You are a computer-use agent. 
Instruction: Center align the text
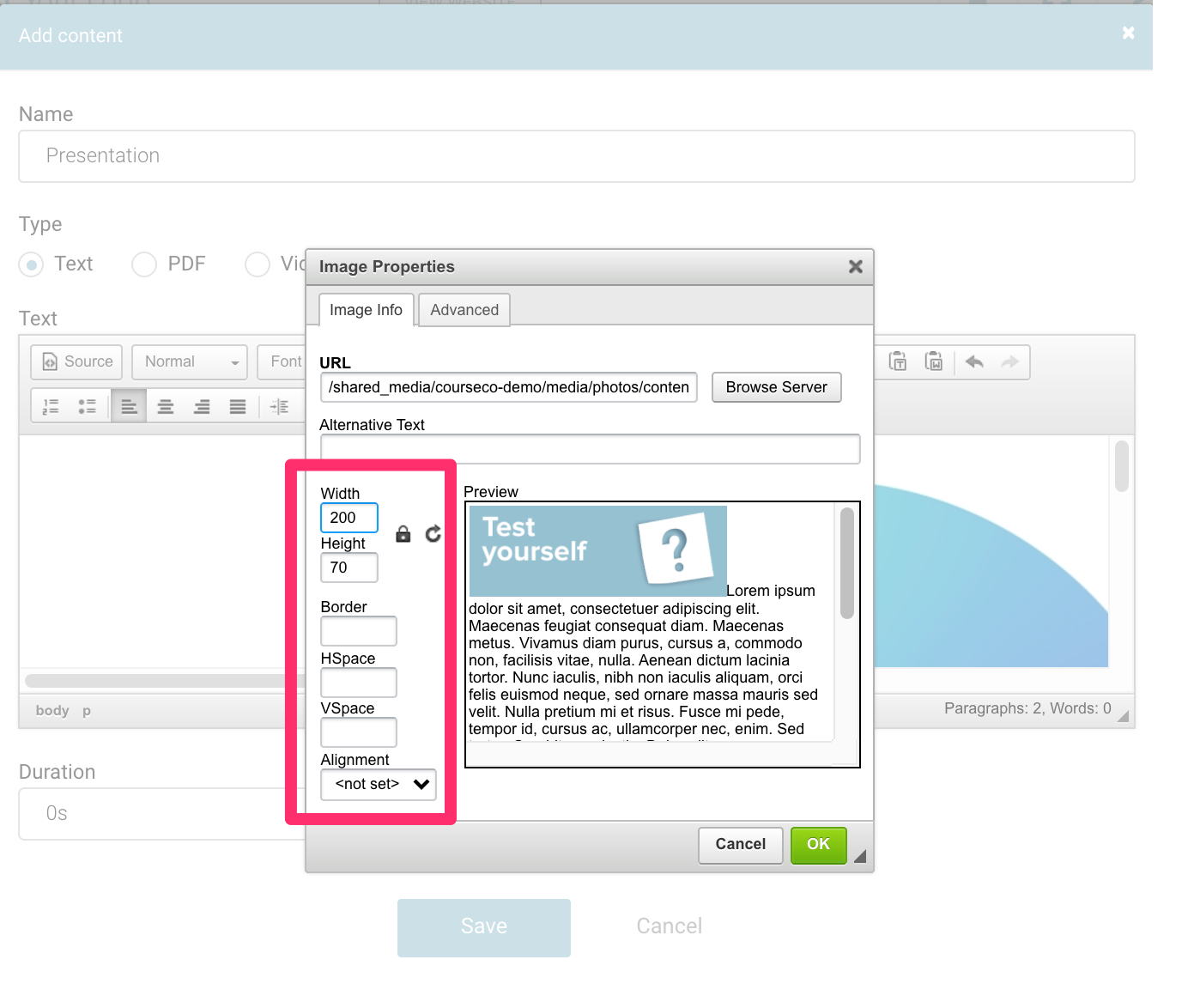[x=166, y=407]
